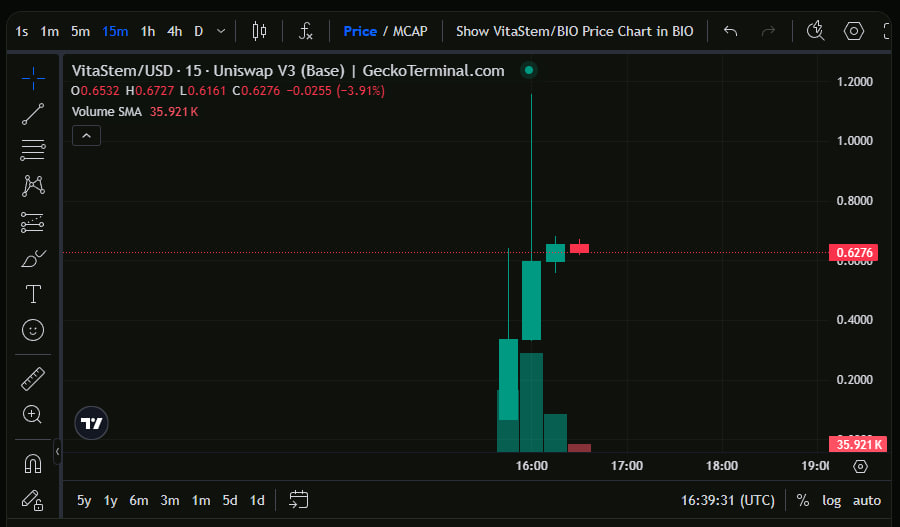Click the fullscreen mode icon
This screenshot has height=527, width=900.
tap(887, 31)
